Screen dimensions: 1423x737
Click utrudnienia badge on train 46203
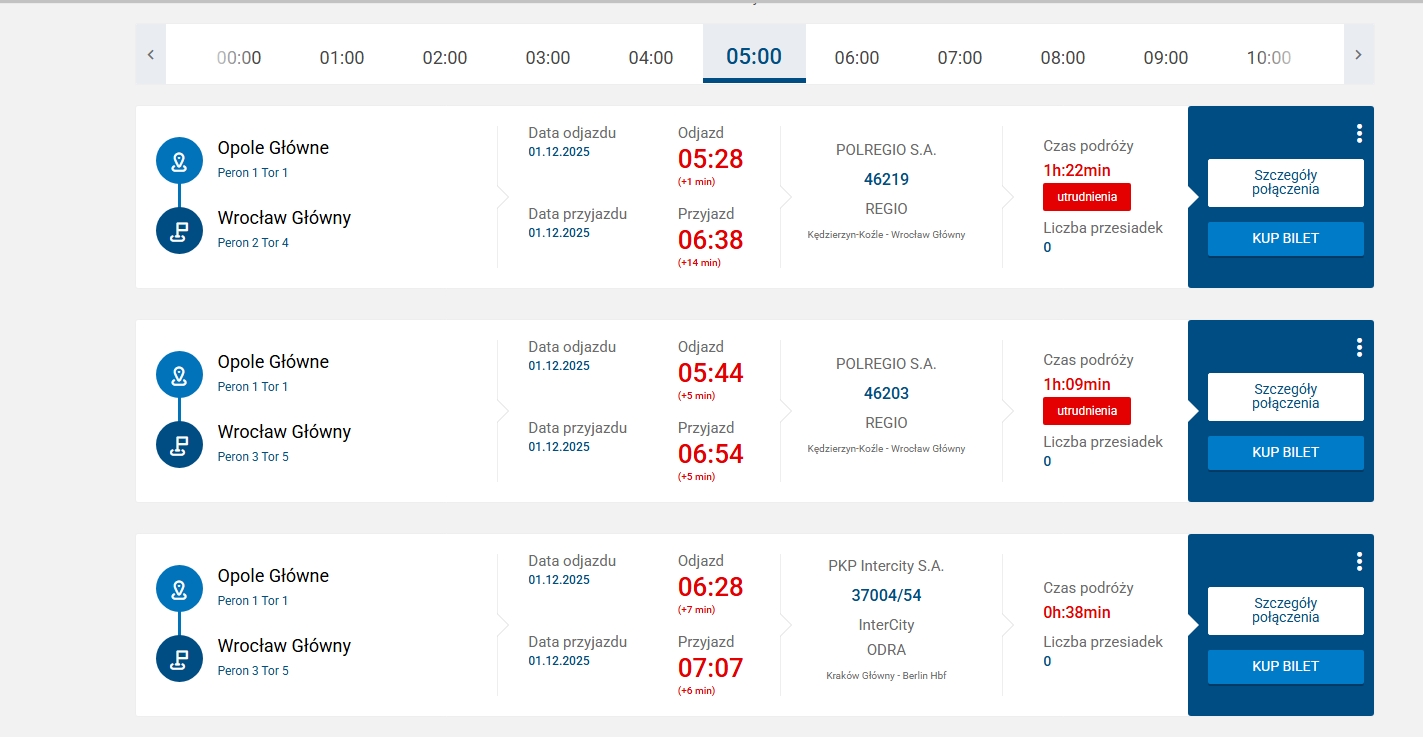1086,411
